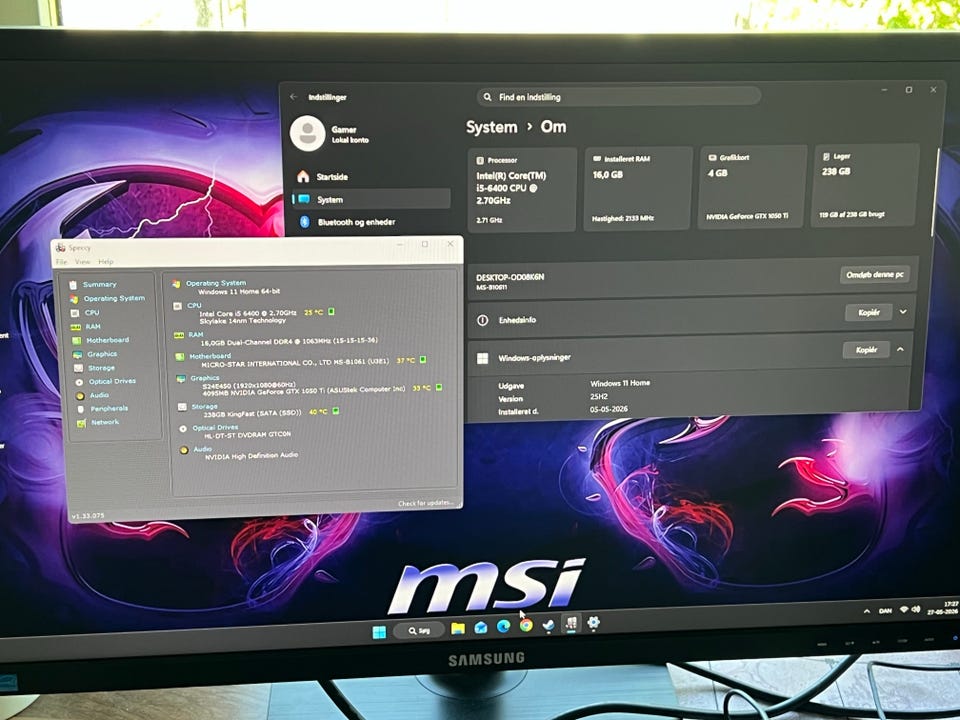Click 'NVIDIA High Definition Audio' text in Speccy

(x=251, y=456)
